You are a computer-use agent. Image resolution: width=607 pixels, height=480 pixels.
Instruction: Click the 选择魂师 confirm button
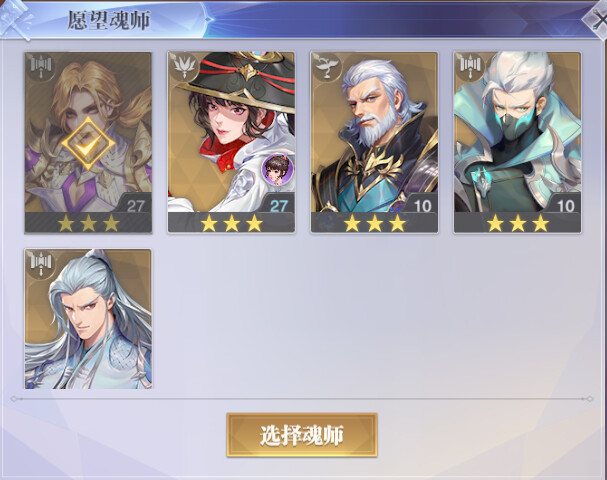coord(302,435)
